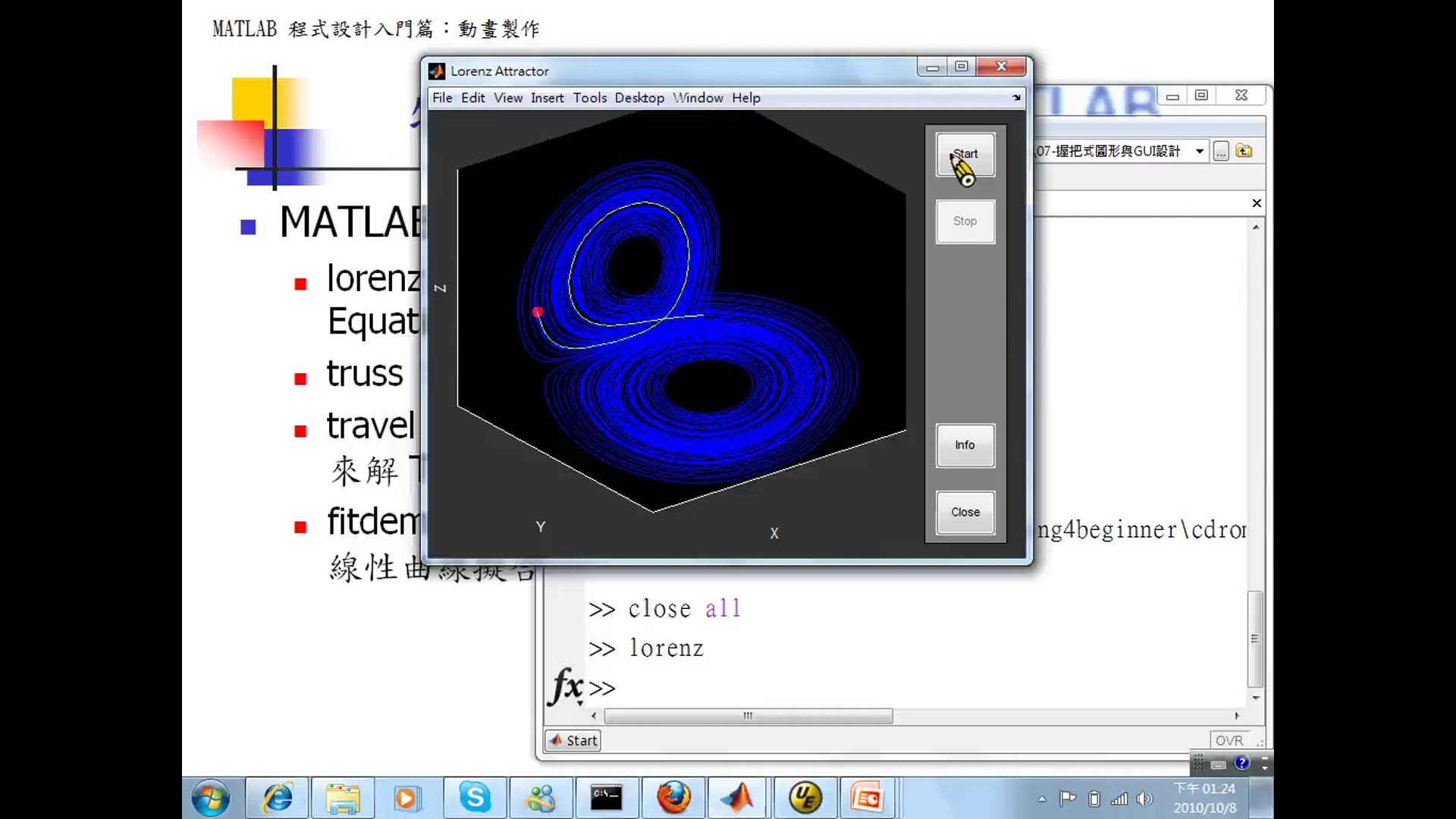The image size is (1456, 819).
Task: Click browse for folder ellipsis button
Action: pyautogui.click(x=1220, y=151)
